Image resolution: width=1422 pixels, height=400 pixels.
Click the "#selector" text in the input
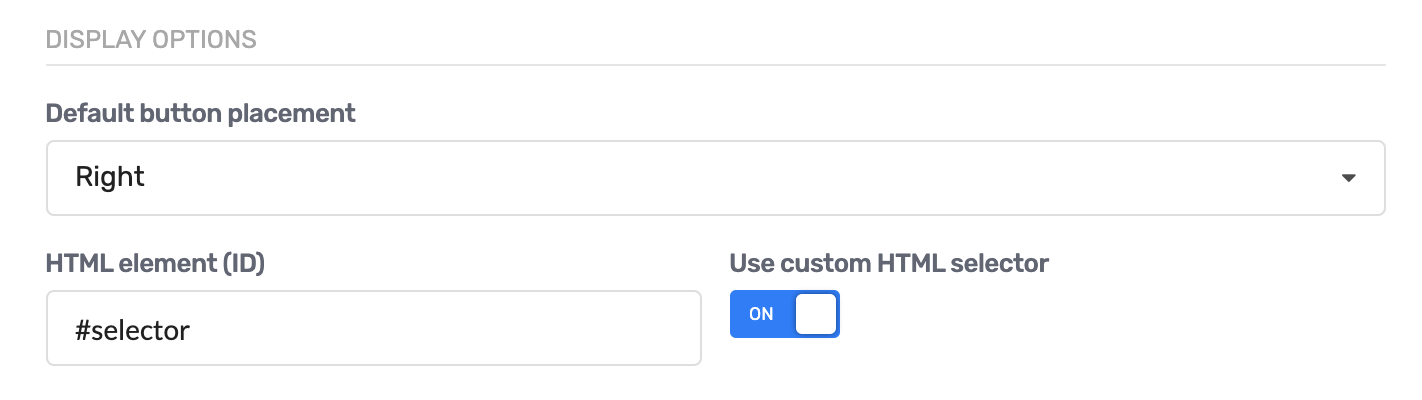point(132,329)
